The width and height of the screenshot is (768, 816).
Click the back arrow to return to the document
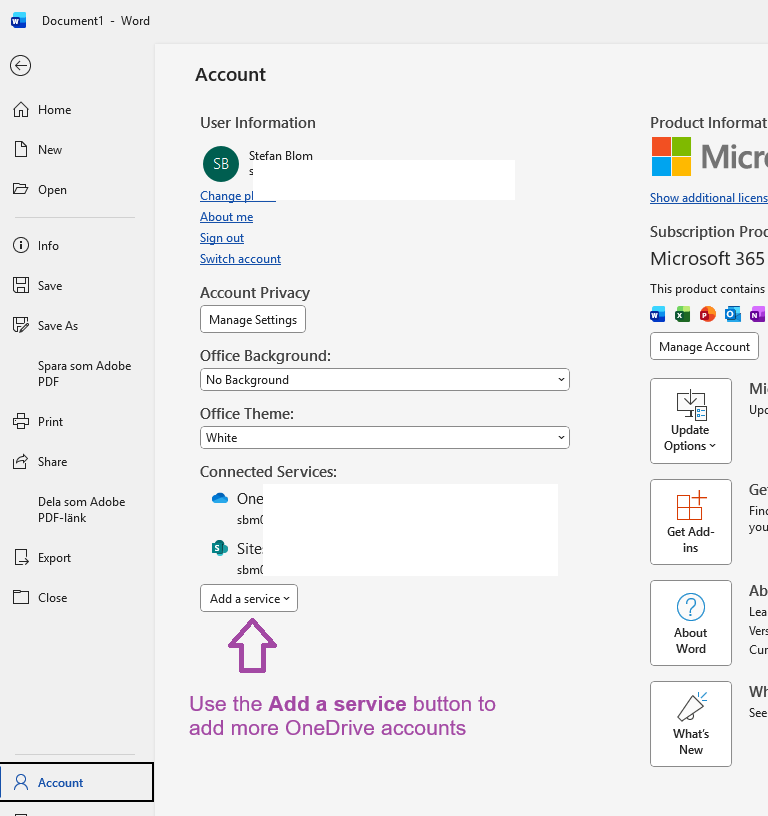(20, 66)
